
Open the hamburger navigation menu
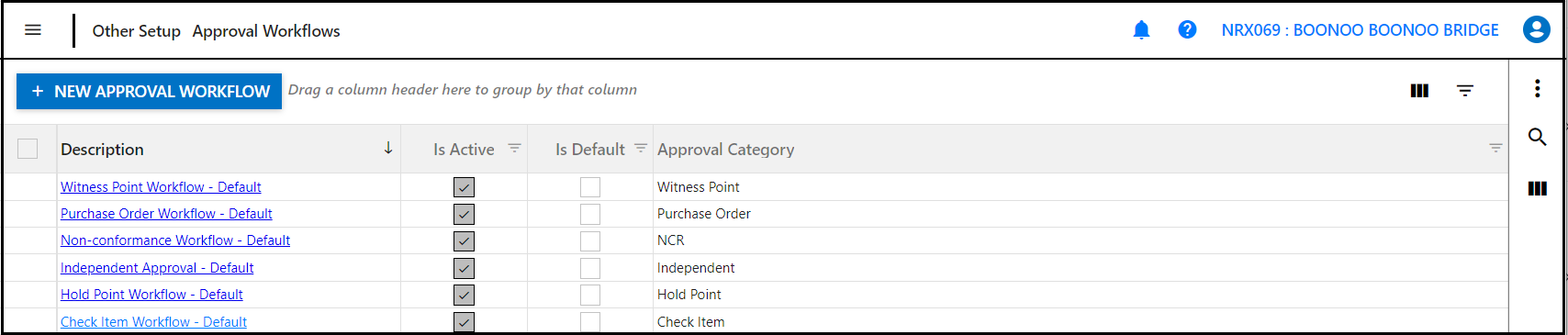(33, 30)
